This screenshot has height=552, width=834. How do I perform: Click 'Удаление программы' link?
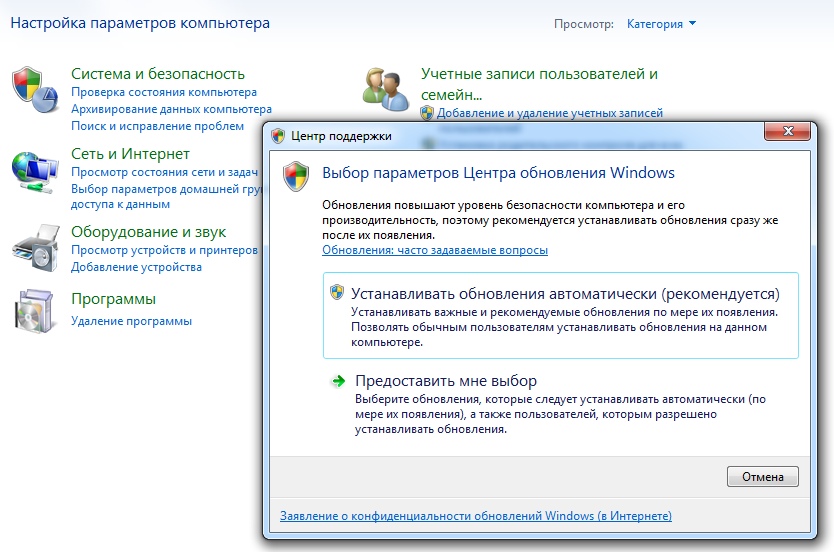131,321
